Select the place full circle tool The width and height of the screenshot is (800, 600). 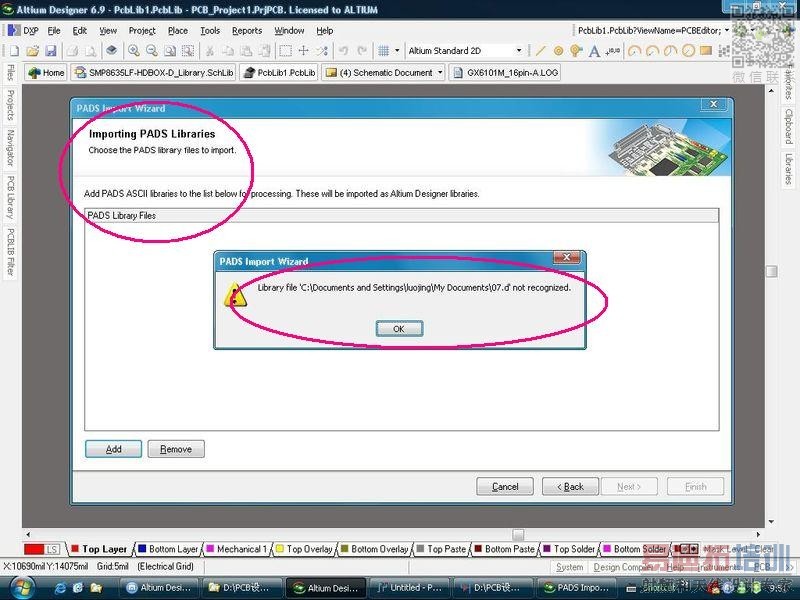pos(688,51)
